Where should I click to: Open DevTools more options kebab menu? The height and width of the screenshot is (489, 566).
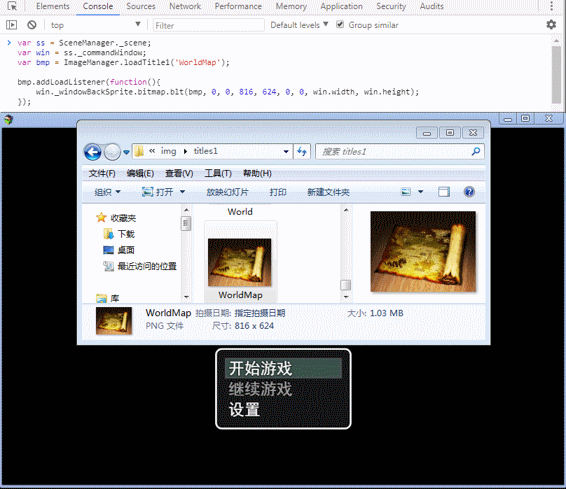[x=551, y=6]
